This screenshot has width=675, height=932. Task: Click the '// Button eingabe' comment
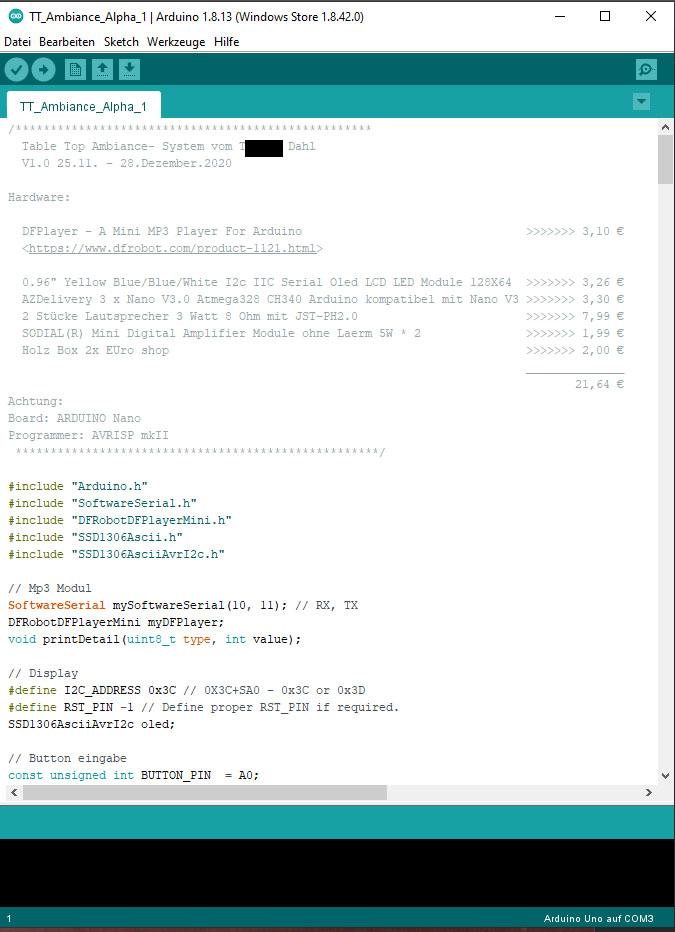click(x=67, y=758)
